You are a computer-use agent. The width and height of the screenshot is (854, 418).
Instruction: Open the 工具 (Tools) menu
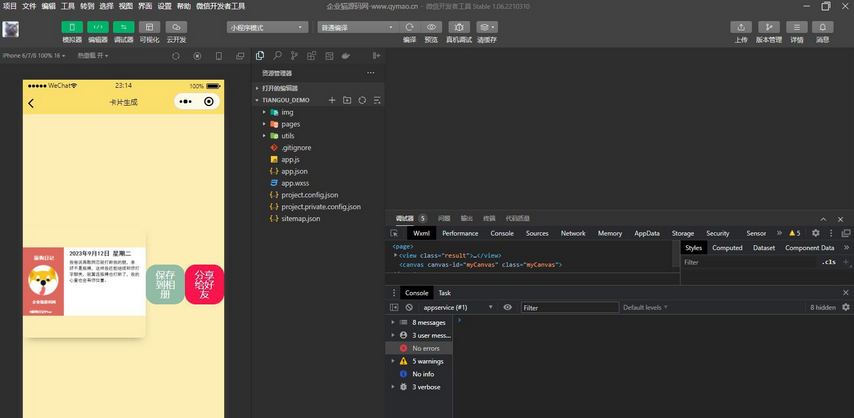68,7
